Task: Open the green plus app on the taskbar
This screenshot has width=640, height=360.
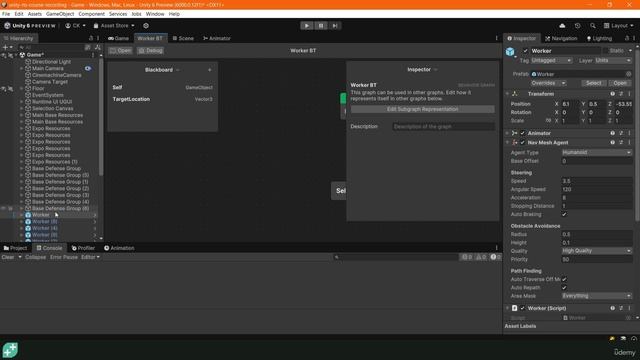Action: [x=10, y=350]
